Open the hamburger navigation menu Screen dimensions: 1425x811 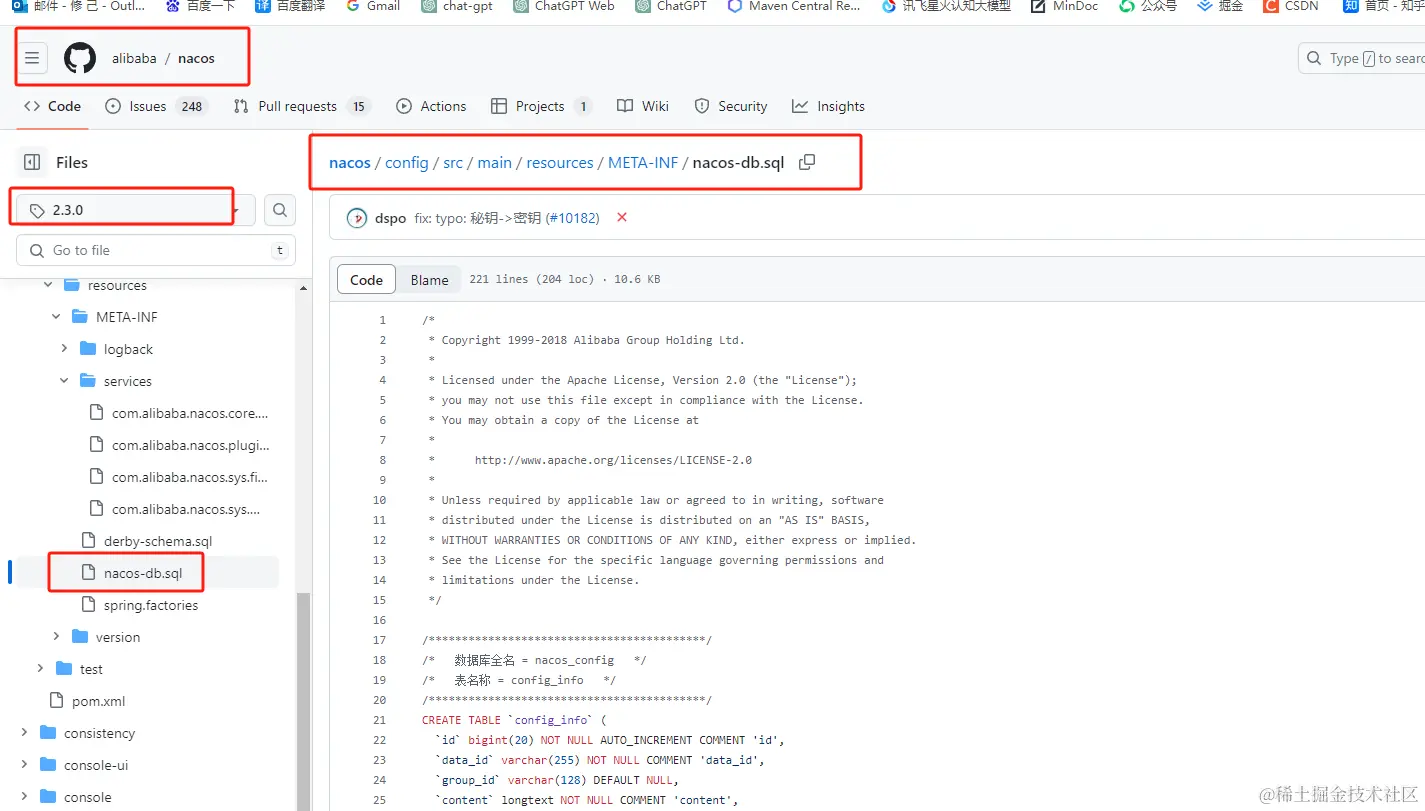click(32, 58)
